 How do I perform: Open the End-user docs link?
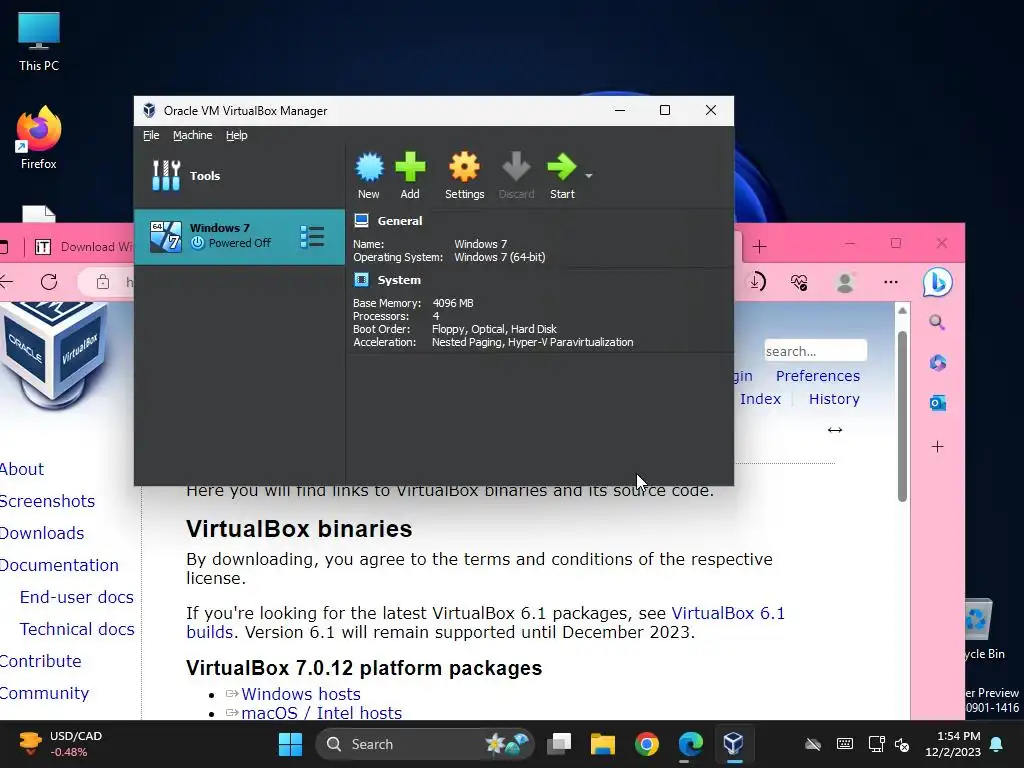76,598
